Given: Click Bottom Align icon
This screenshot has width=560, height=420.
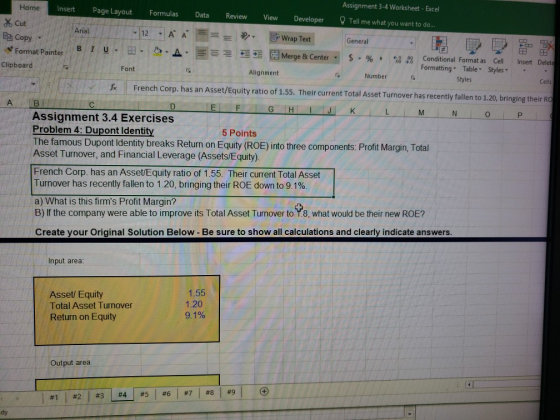Looking at the screenshot, I should (227, 36).
